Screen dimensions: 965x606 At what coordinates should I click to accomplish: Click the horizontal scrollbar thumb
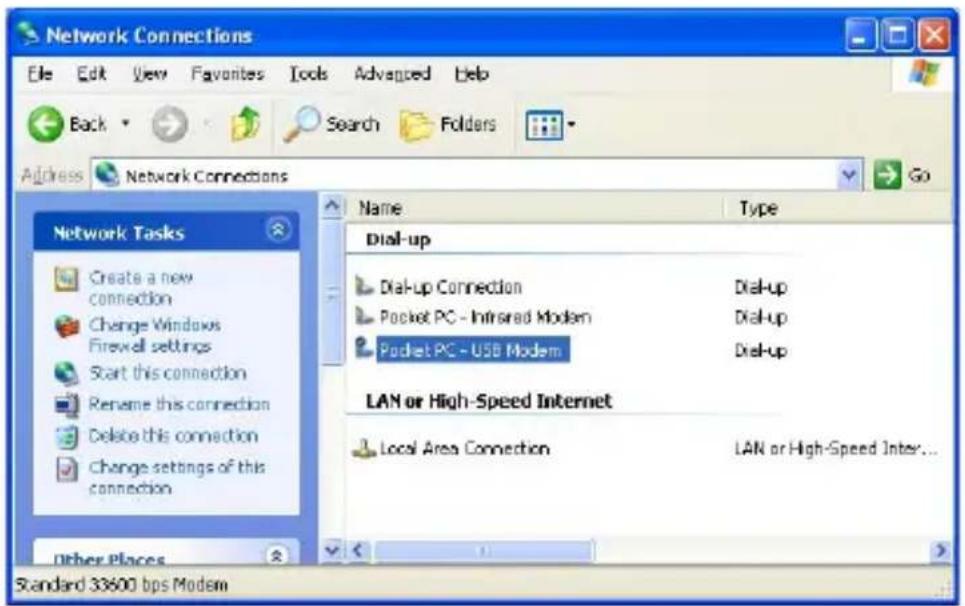pyautogui.click(x=484, y=551)
